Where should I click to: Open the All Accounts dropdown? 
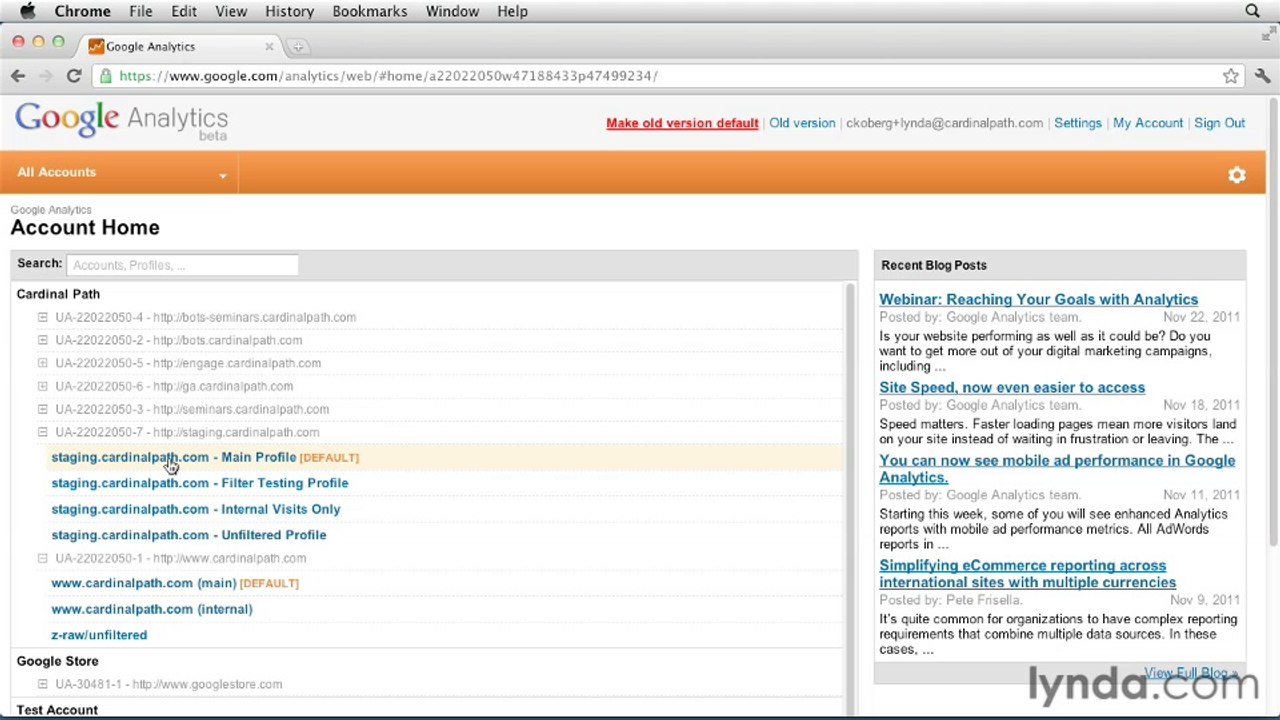pyautogui.click(x=120, y=172)
